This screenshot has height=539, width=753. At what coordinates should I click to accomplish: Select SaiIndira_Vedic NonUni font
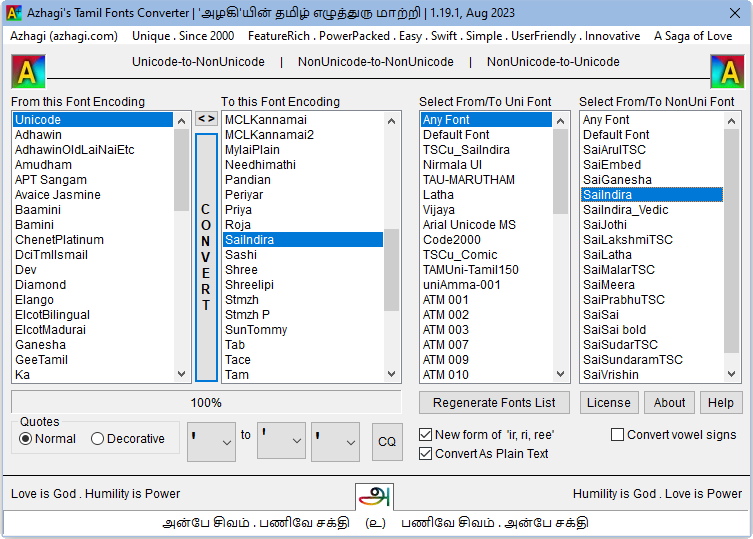point(652,209)
